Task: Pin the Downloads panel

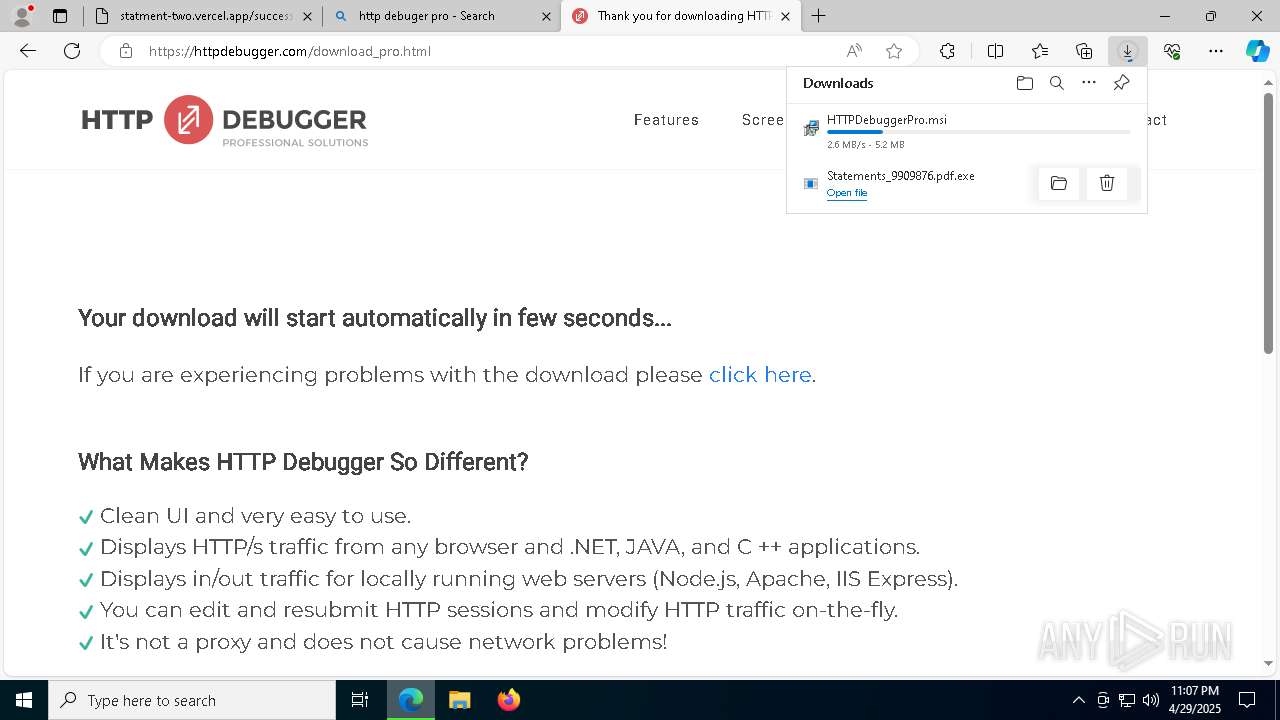Action: tap(1121, 83)
